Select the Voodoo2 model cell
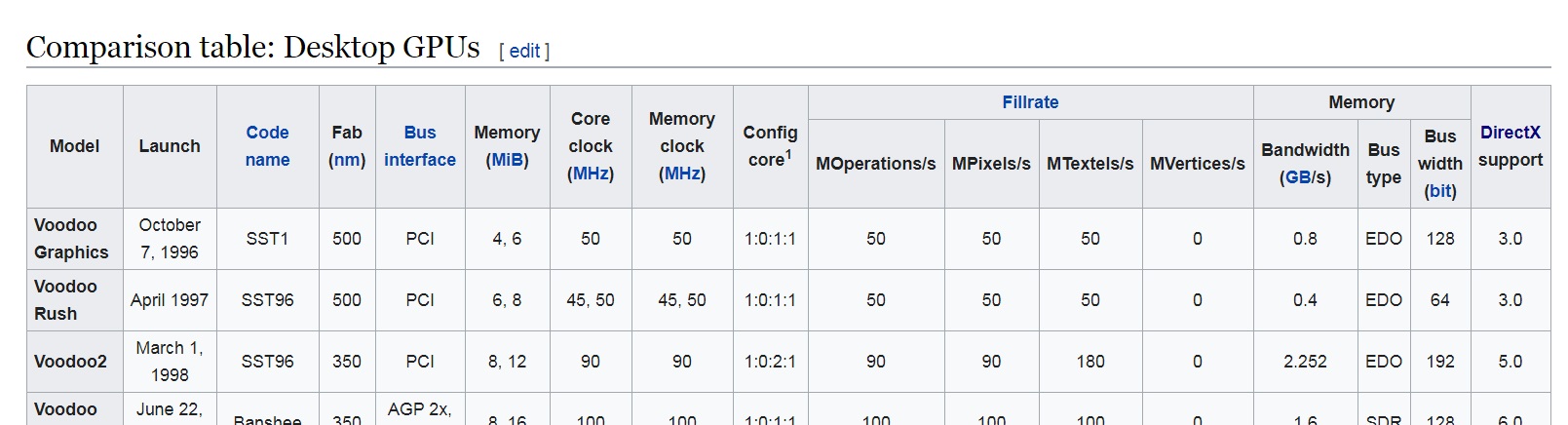The width and height of the screenshot is (1568, 425). coord(70,362)
